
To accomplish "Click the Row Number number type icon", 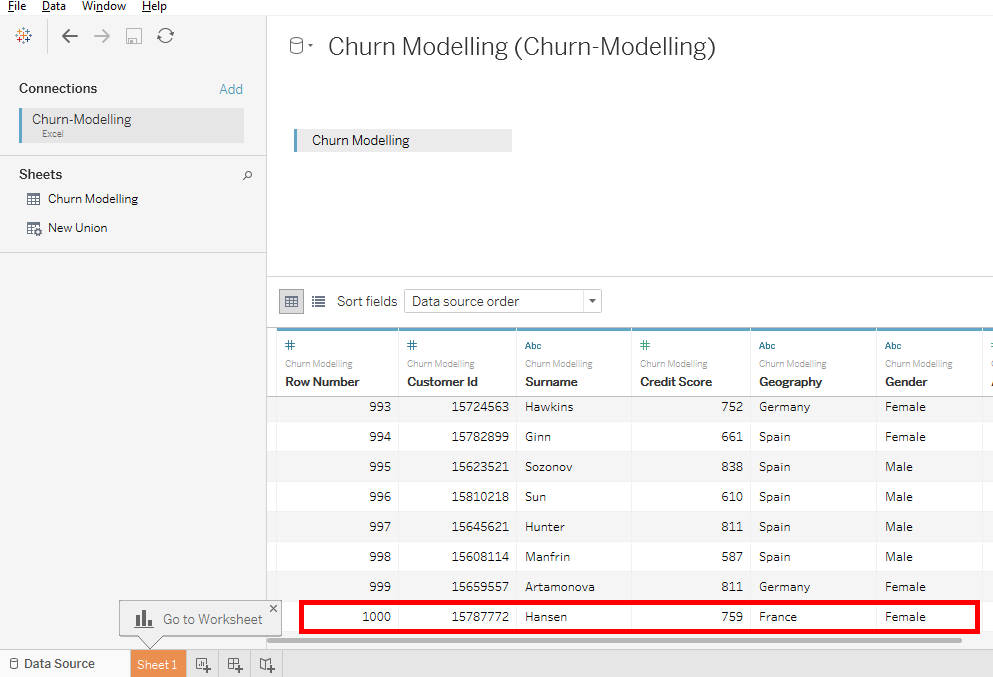I will [x=290, y=345].
